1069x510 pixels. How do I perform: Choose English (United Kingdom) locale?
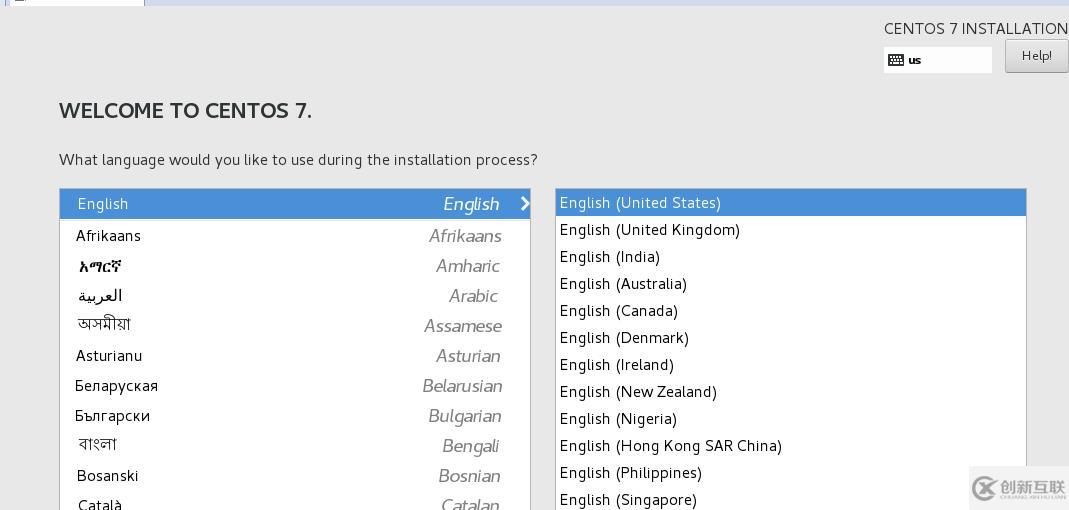[791, 230]
